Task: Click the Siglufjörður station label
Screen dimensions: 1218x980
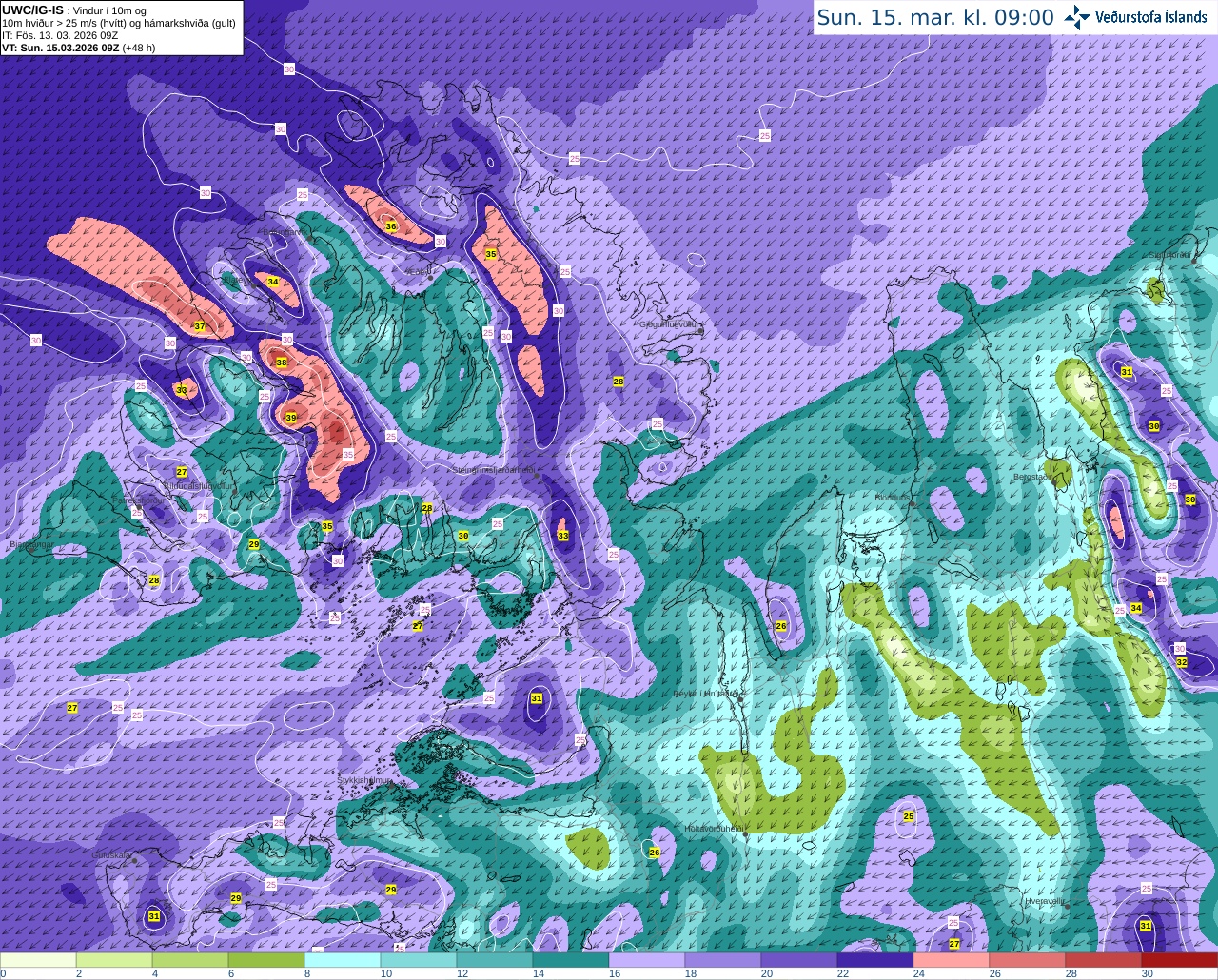Action: coord(1169,255)
